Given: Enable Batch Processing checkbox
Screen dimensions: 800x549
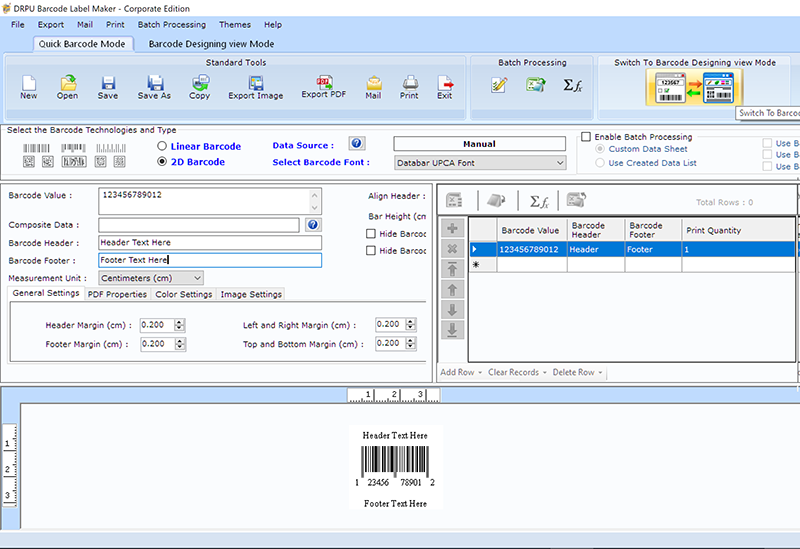Looking at the screenshot, I should tap(586, 137).
